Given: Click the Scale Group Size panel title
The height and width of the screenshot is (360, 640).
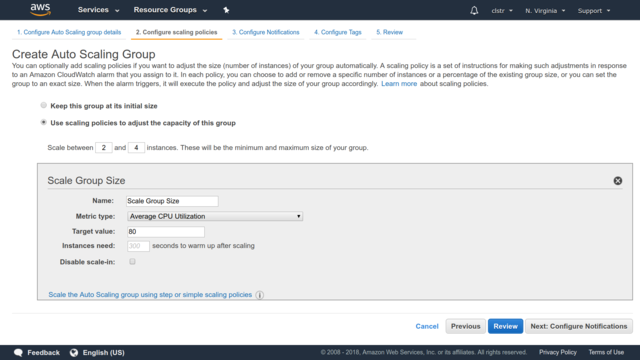Looking at the screenshot, I should point(86,180).
